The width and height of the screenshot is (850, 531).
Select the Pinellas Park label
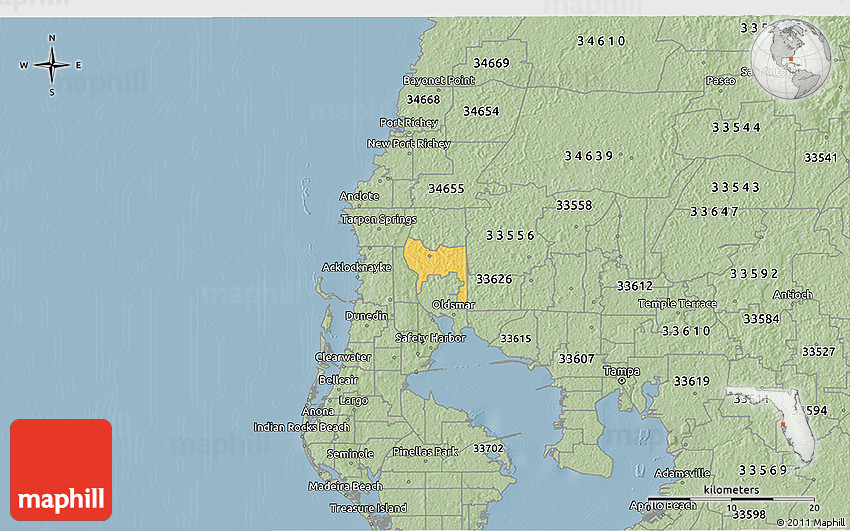[425, 452]
